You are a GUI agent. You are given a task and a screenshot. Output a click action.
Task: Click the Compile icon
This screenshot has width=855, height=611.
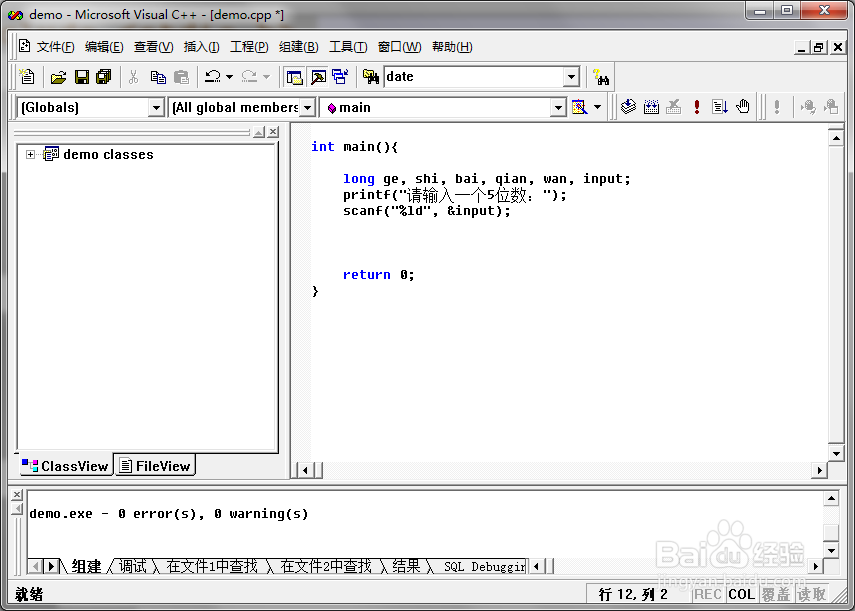628,107
